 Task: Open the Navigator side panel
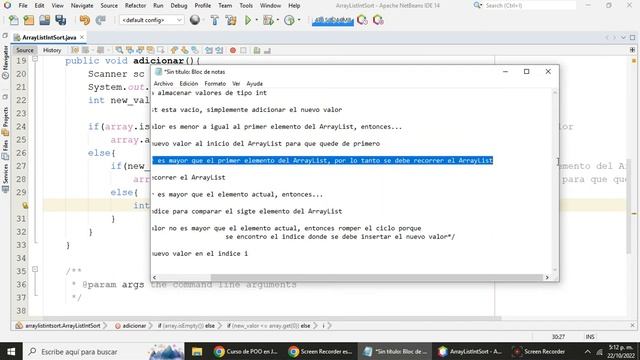tap(5, 62)
